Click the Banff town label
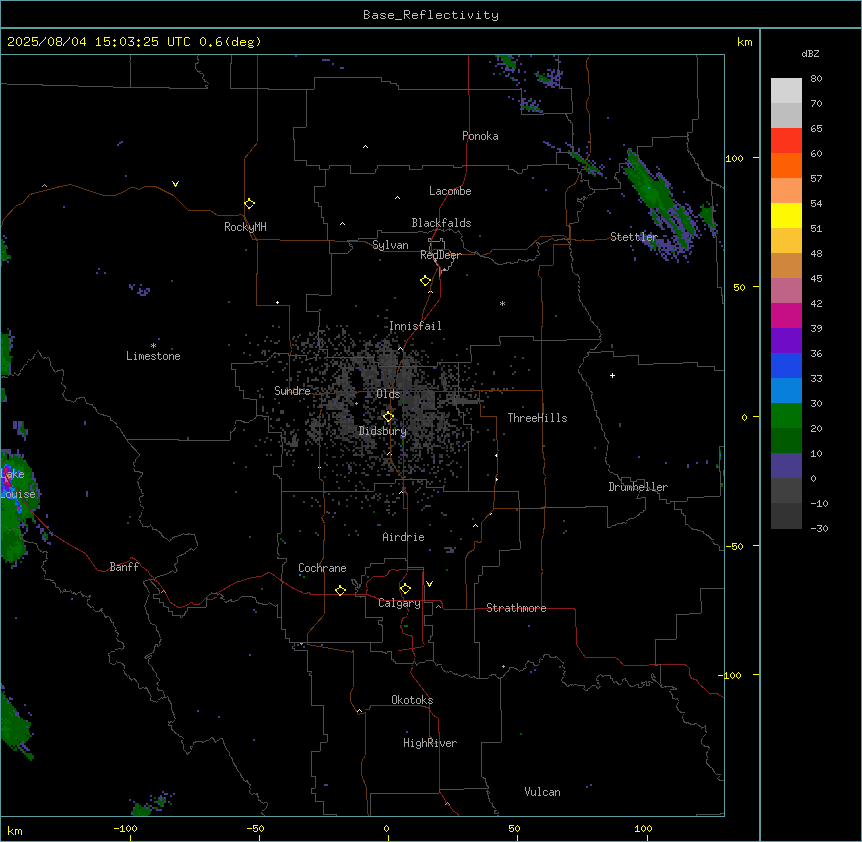This screenshot has height=842, width=862. point(124,567)
